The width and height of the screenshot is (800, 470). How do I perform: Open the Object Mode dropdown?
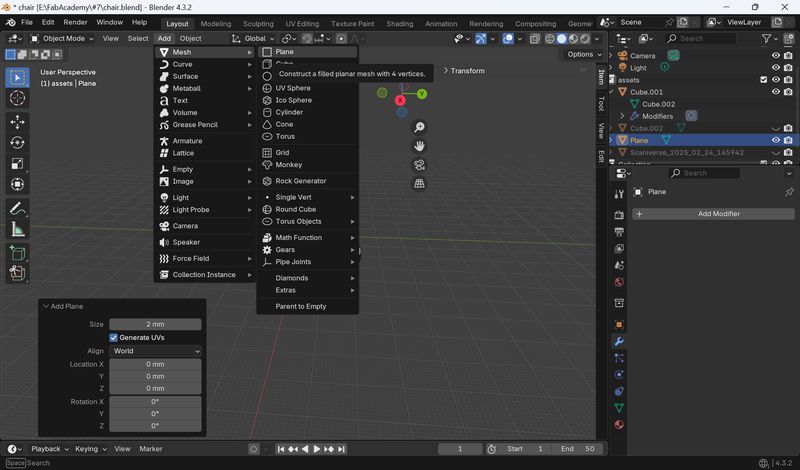[x=62, y=39]
